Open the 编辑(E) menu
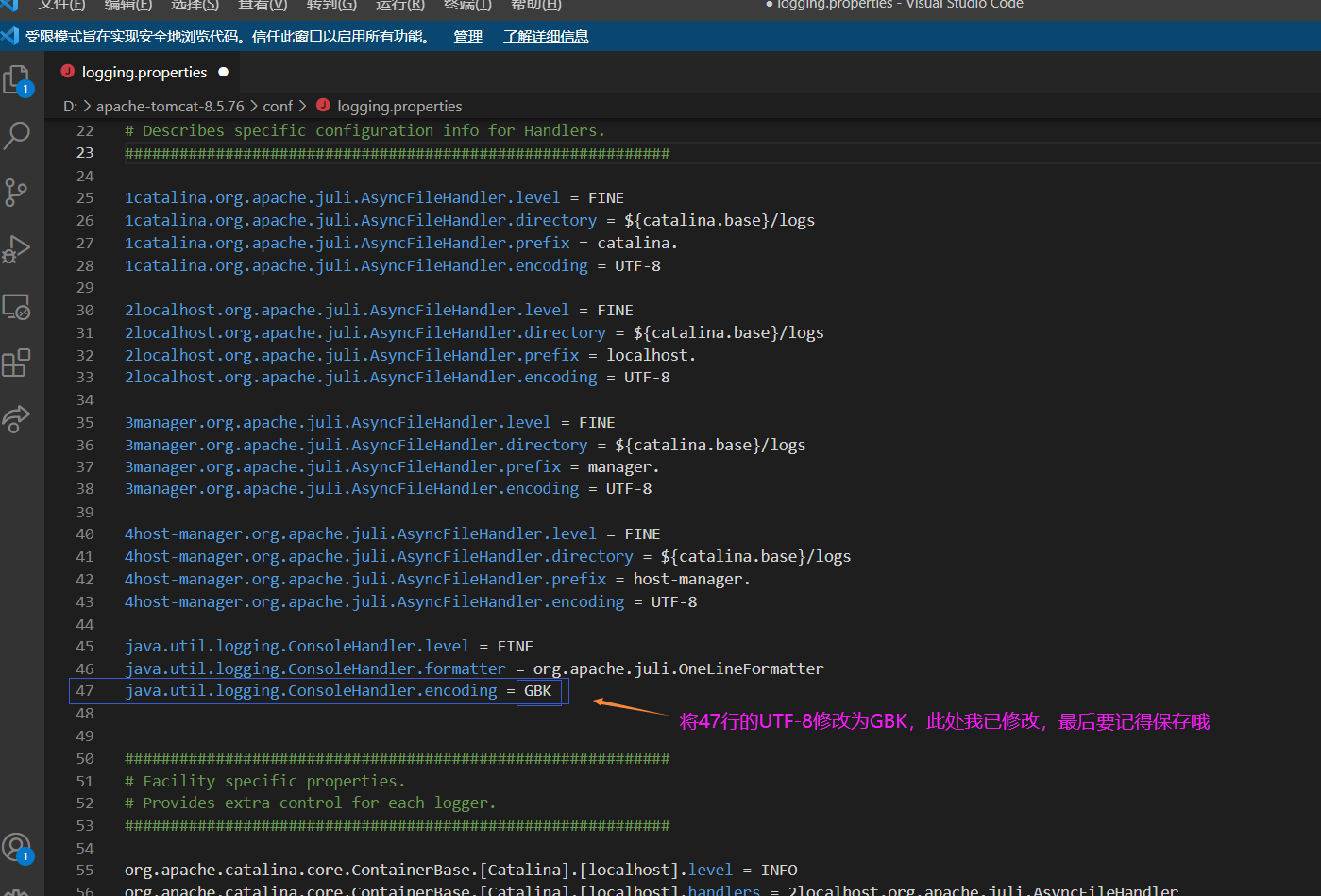The image size is (1321, 896). point(128,5)
